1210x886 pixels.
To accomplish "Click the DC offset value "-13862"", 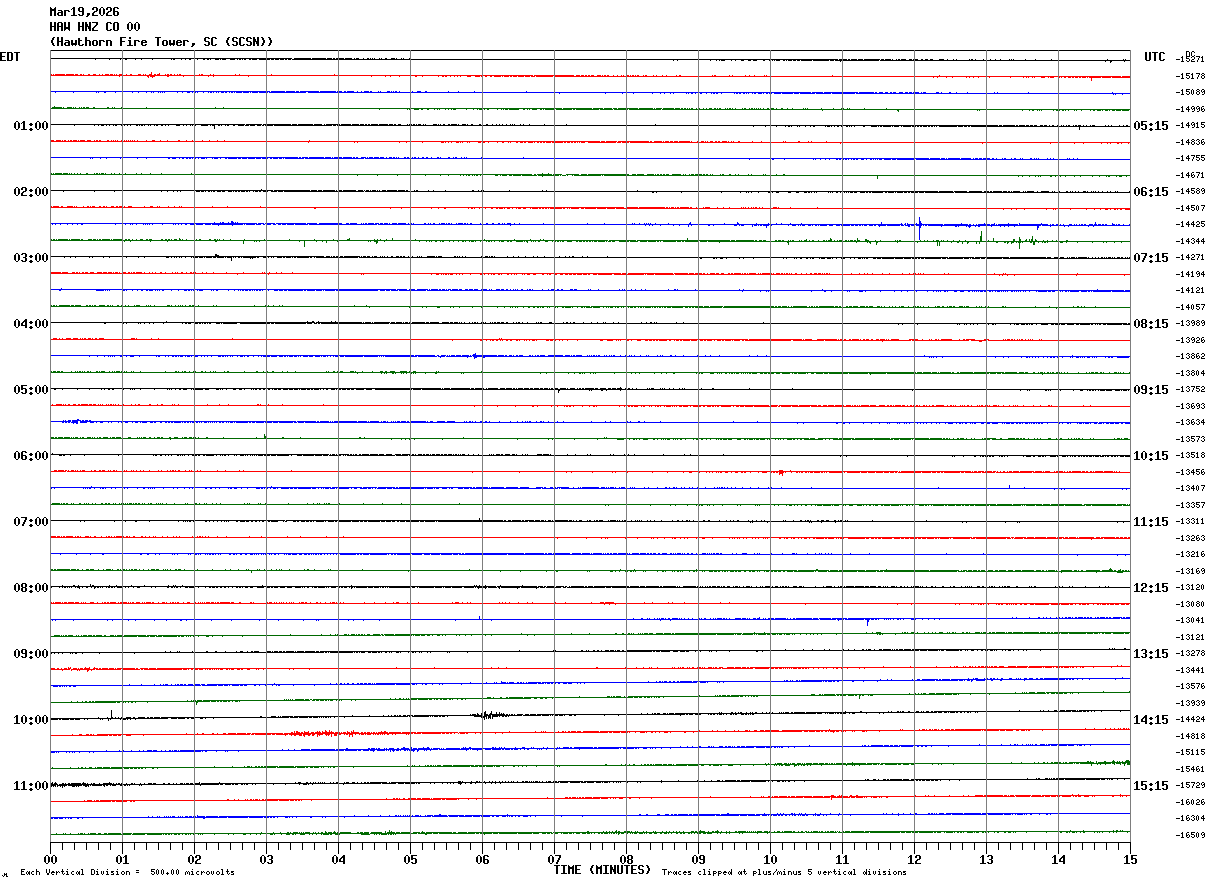I will click(x=1190, y=357).
